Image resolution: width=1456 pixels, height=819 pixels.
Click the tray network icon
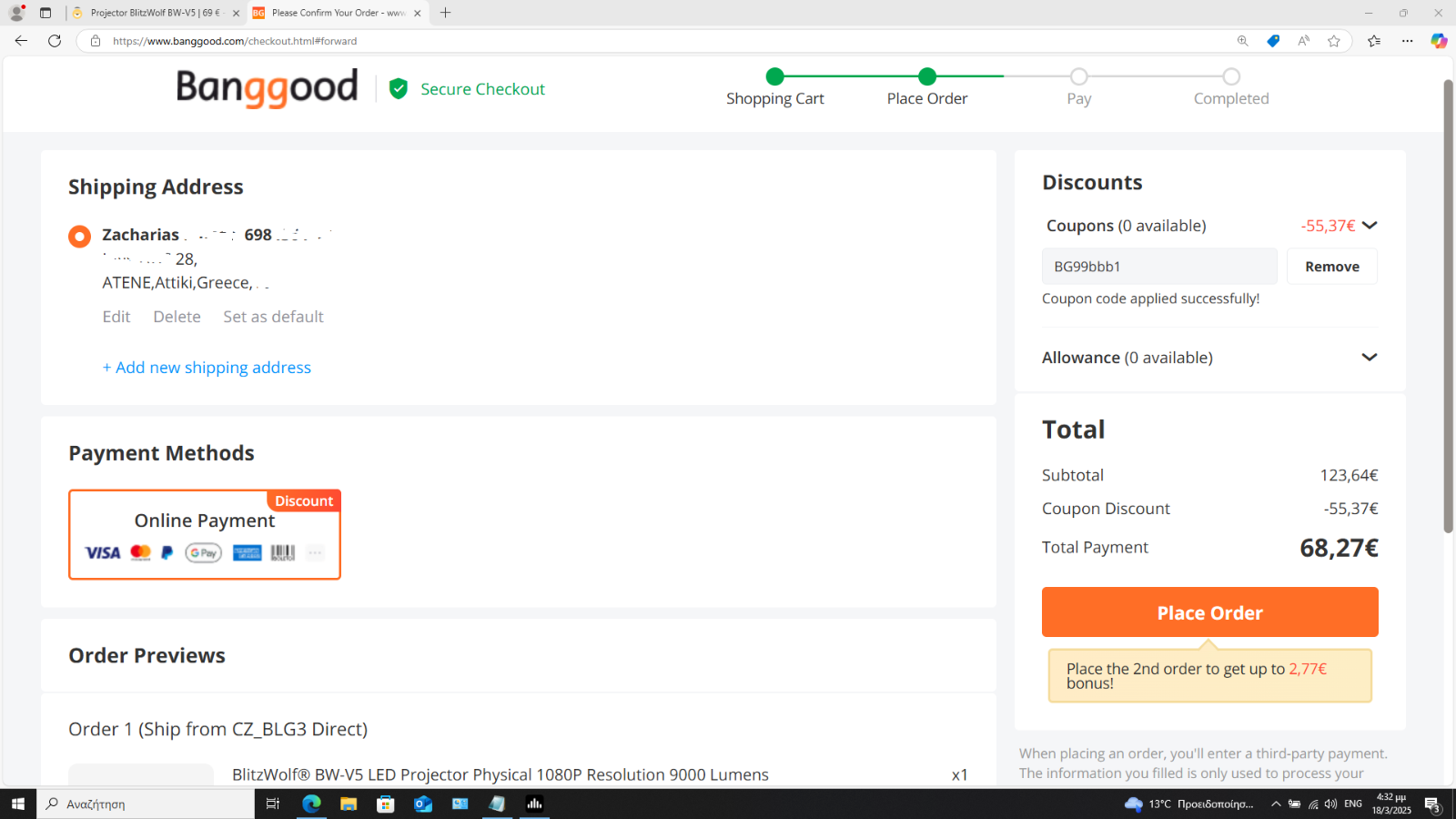pos(1313,804)
